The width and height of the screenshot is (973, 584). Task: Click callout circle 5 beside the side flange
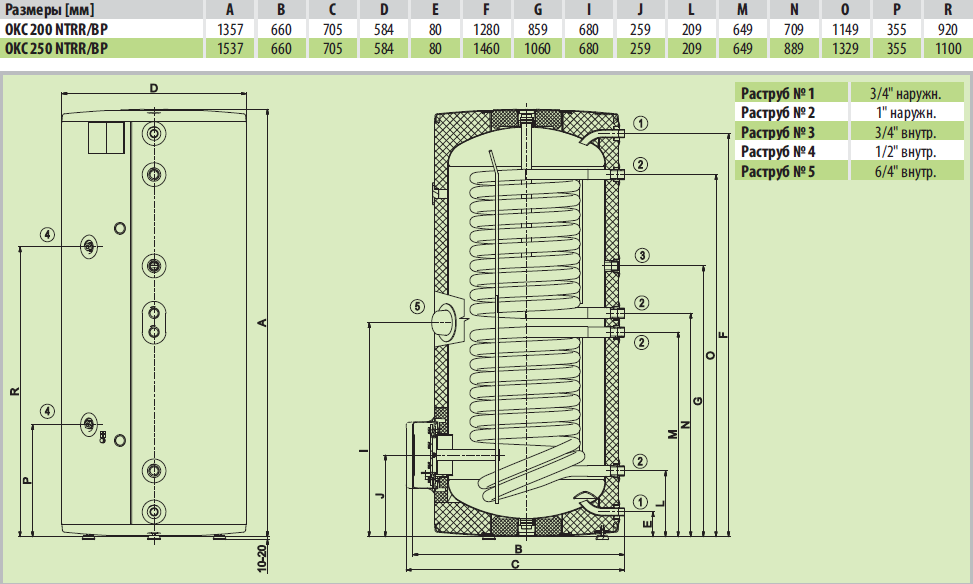click(417, 305)
